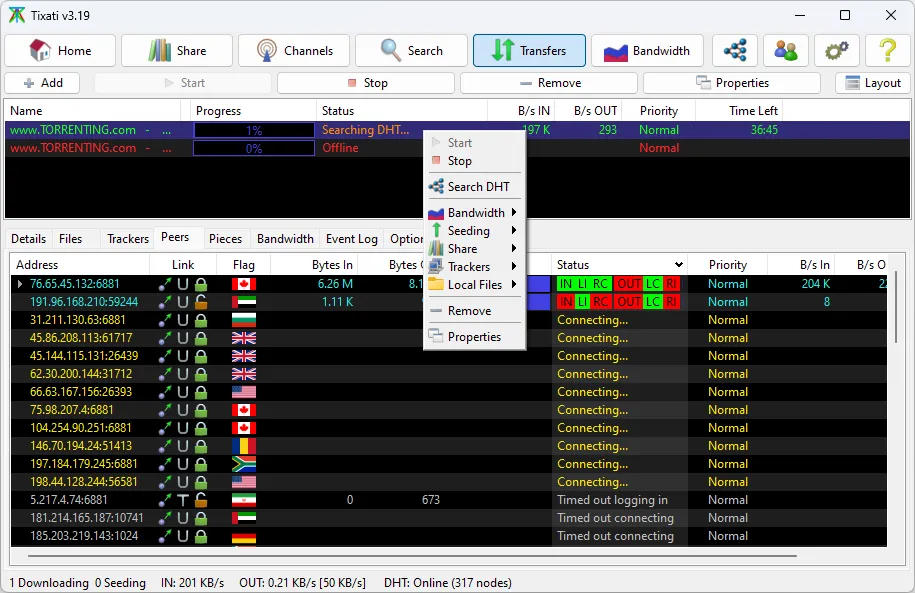Click the Canada flag for peer 76.65.45.132
Viewport: 915px width, 593px height.
(244, 284)
